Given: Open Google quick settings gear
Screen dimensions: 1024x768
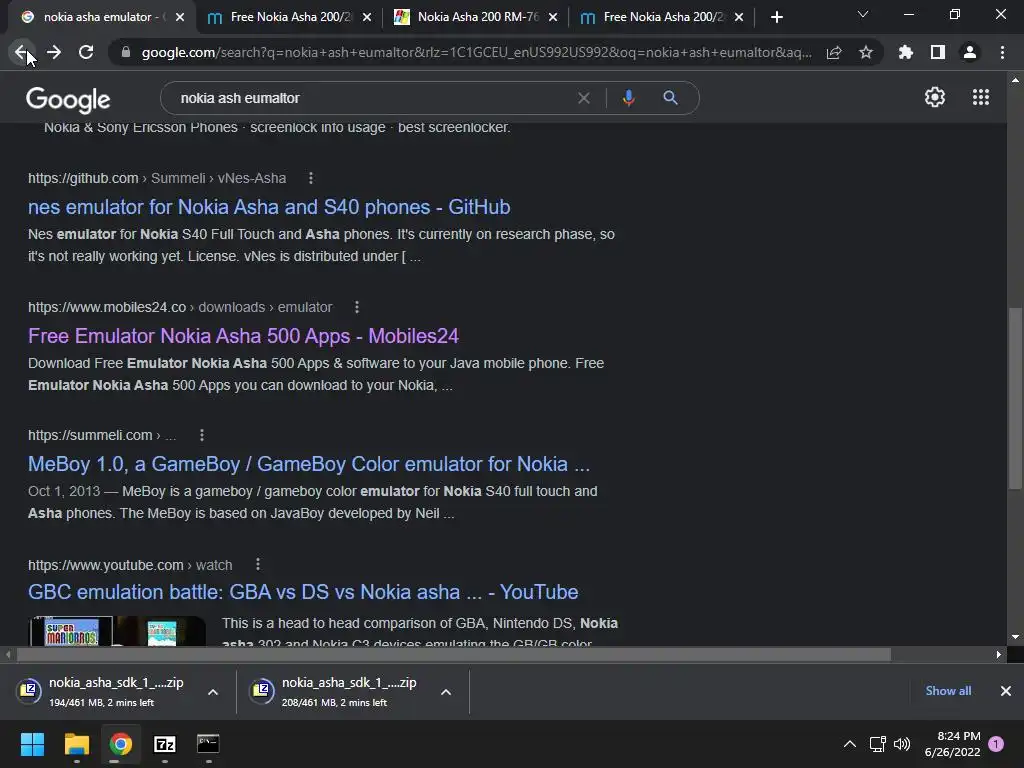Looking at the screenshot, I should (x=935, y=97).
